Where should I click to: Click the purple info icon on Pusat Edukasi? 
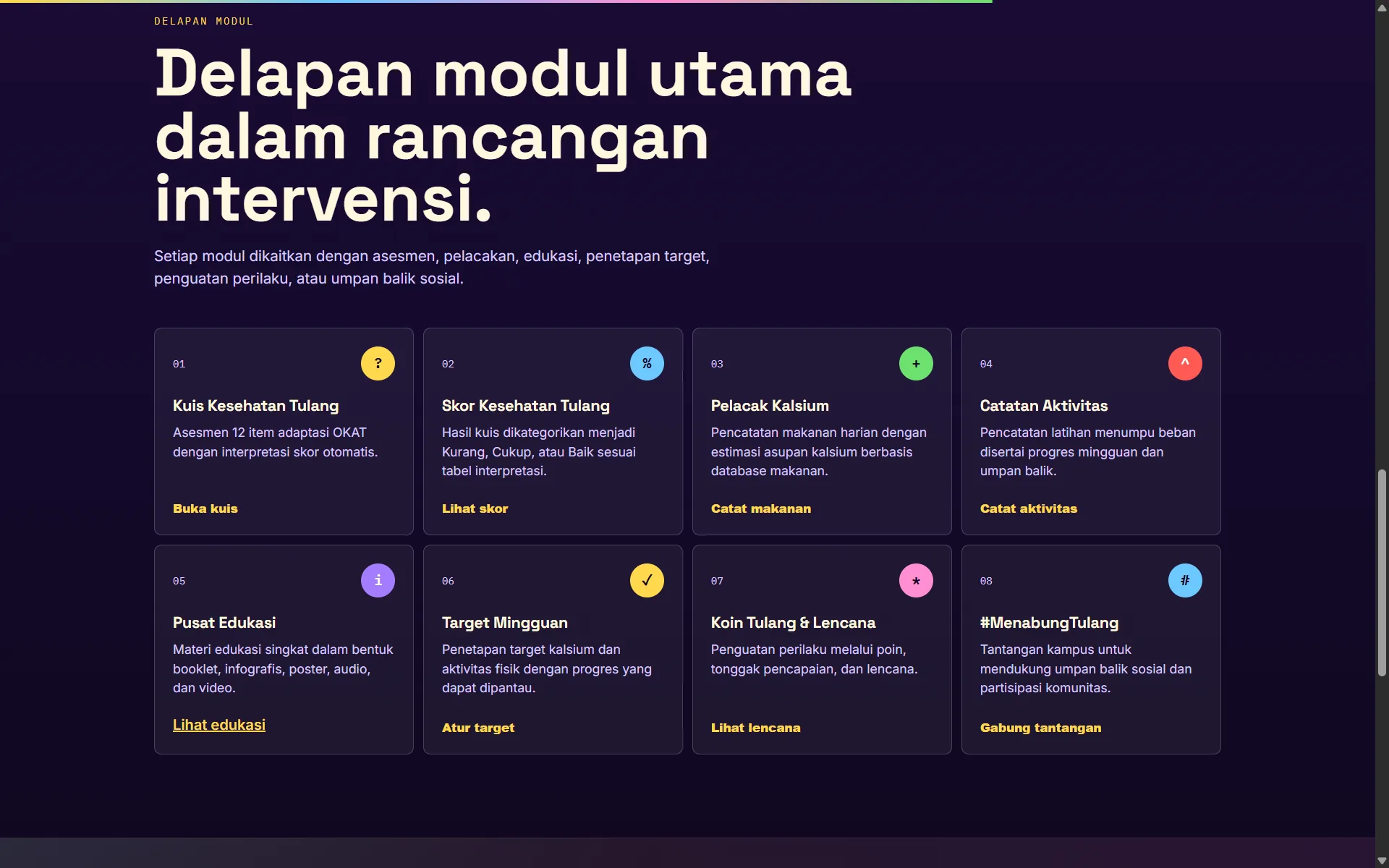coord(378,580)
